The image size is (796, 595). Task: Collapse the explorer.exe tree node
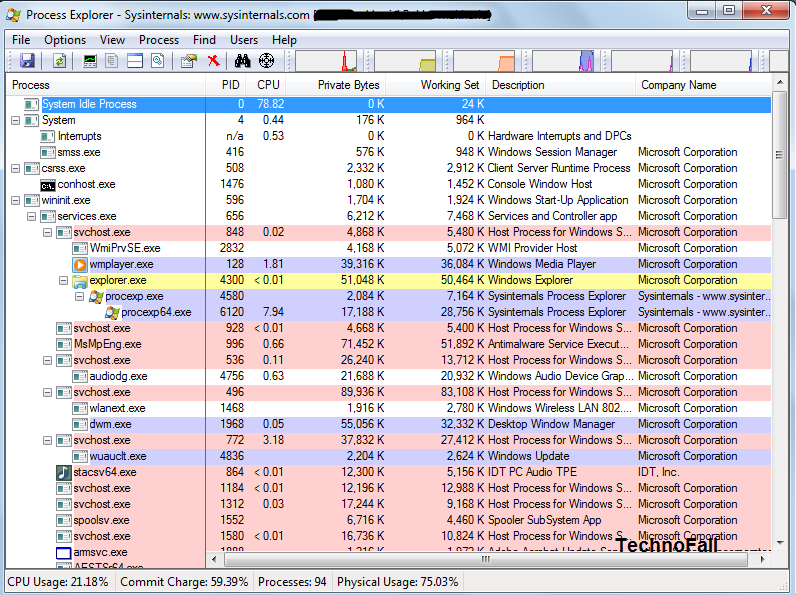pos(63,281)
